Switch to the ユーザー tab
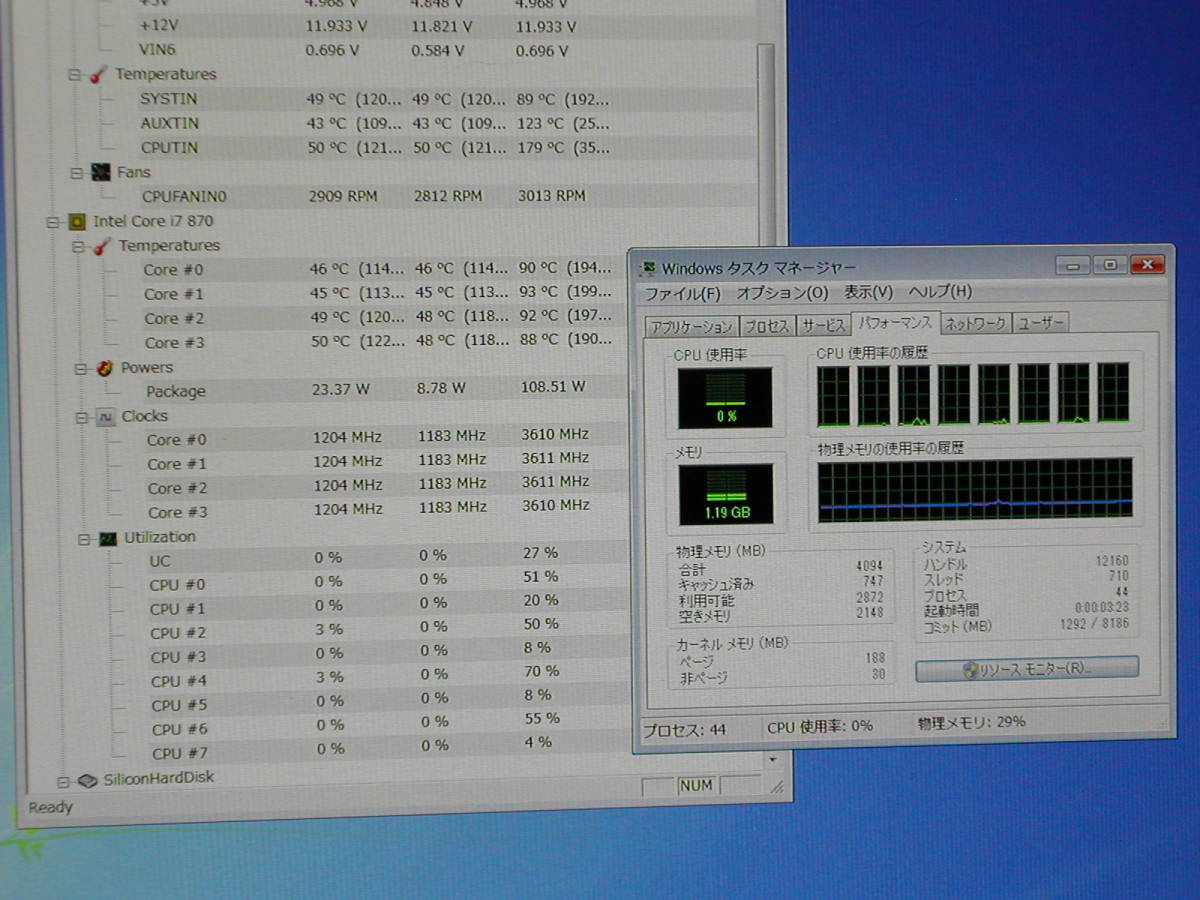The image size is (1200, 900). pos(1041,323)
